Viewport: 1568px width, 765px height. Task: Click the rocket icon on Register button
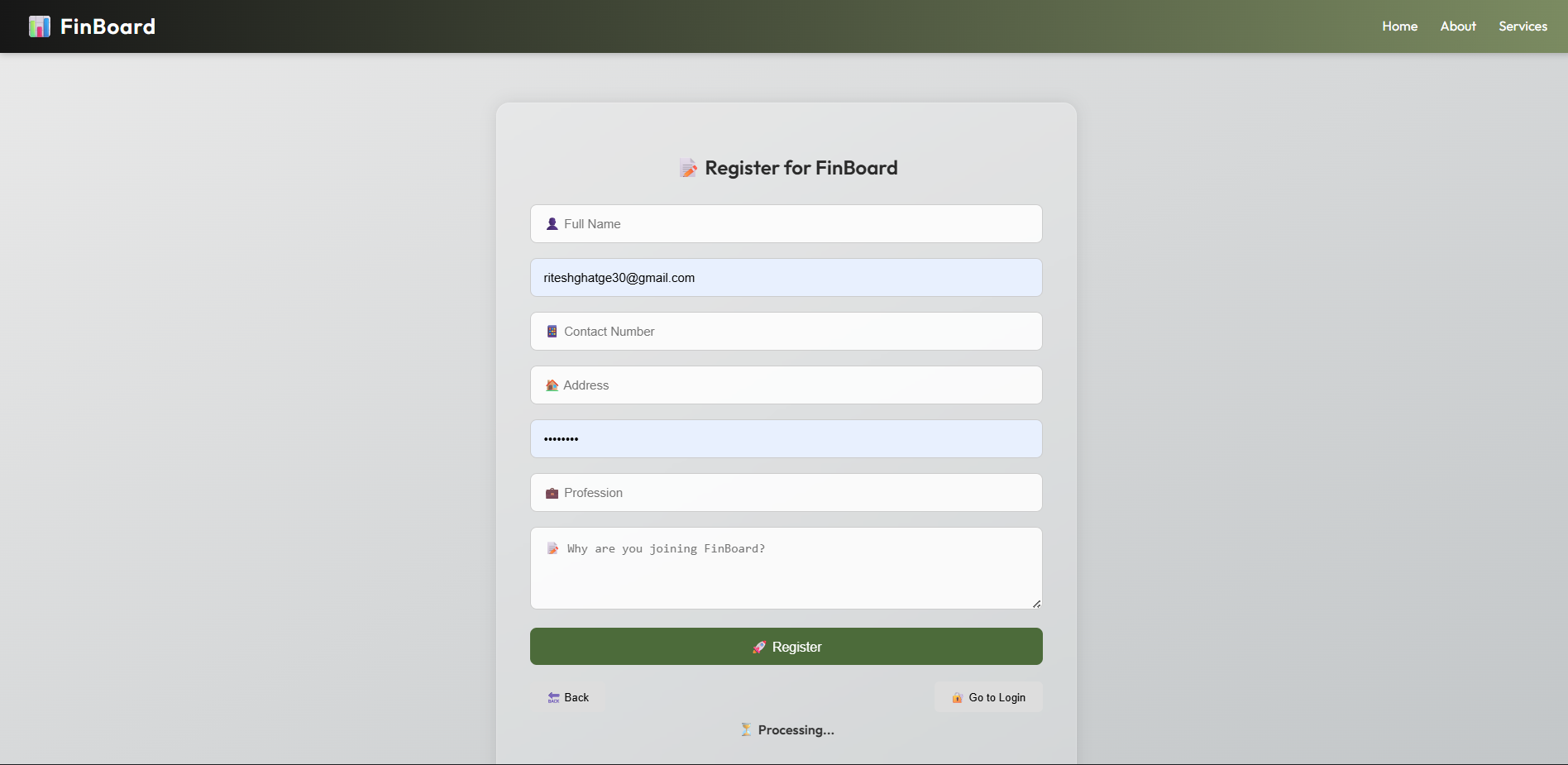pos(758,648)
